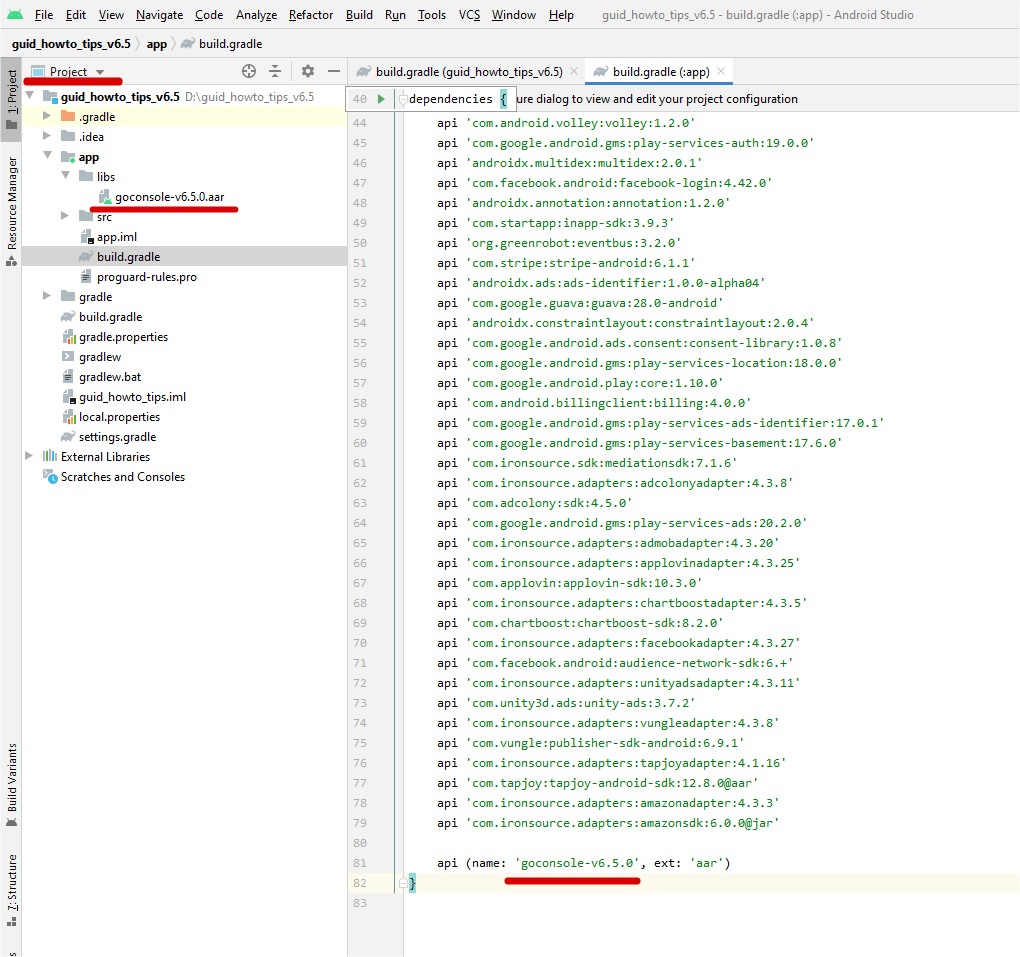Click the locate/select opened file target icon
The image size is (1020, 957).
point(248,71)
